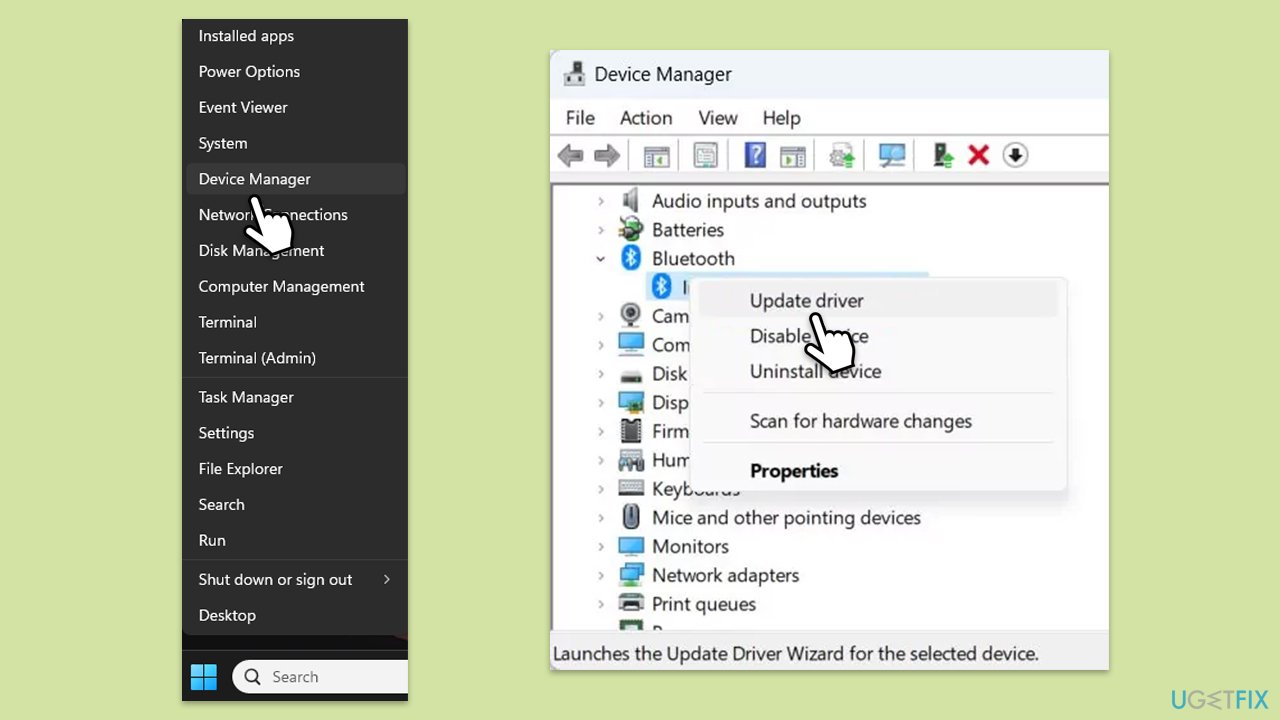Expand the Network adapters node chevron
Image resolution: width=1280 pixels, height=720 pixels.
[601, 575]
